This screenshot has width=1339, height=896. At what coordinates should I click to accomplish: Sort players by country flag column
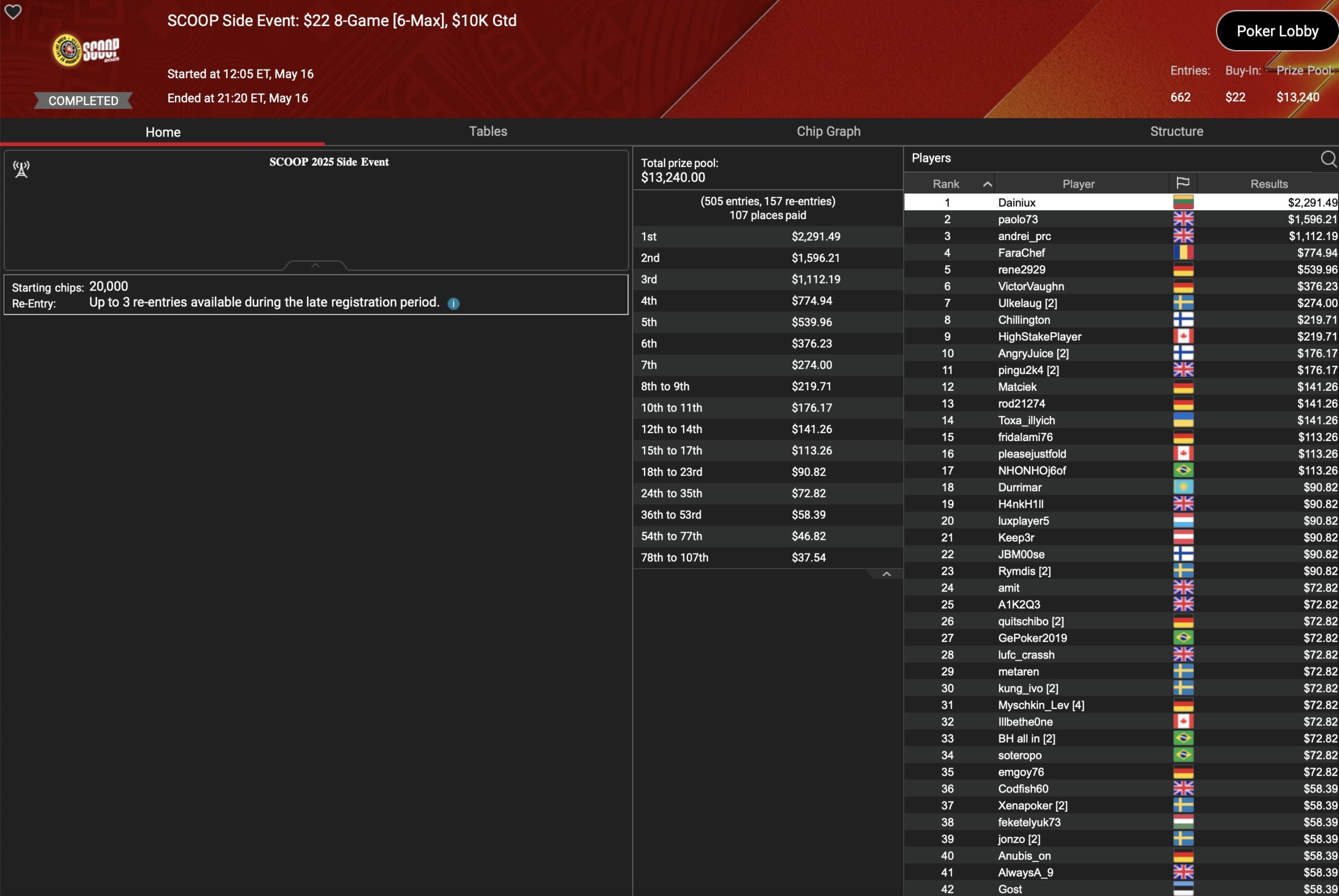(x=1183, y=183)
